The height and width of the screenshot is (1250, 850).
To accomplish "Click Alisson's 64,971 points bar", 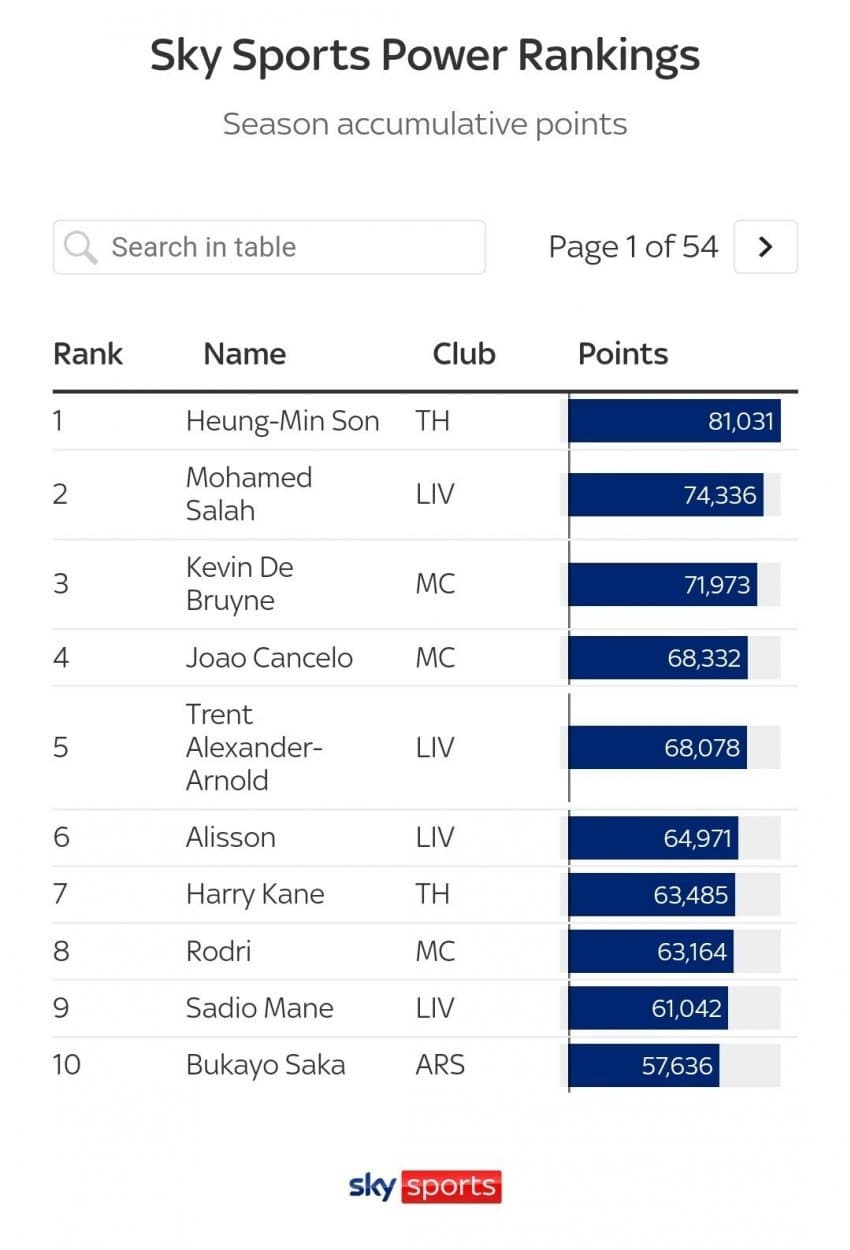I will [653, 838].
